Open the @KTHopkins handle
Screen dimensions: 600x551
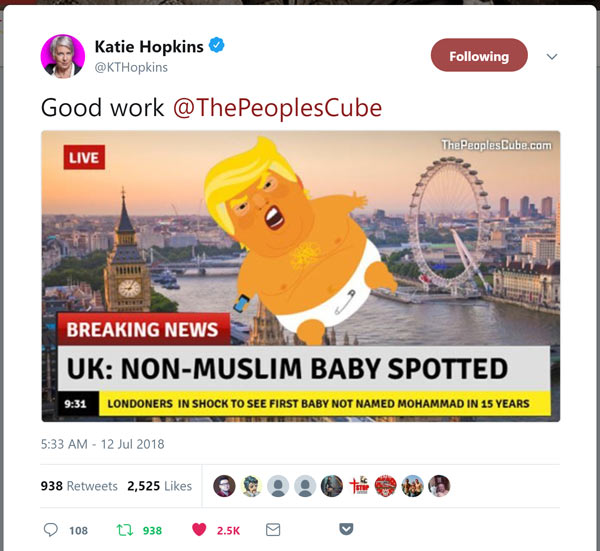[x=131, y=67]
